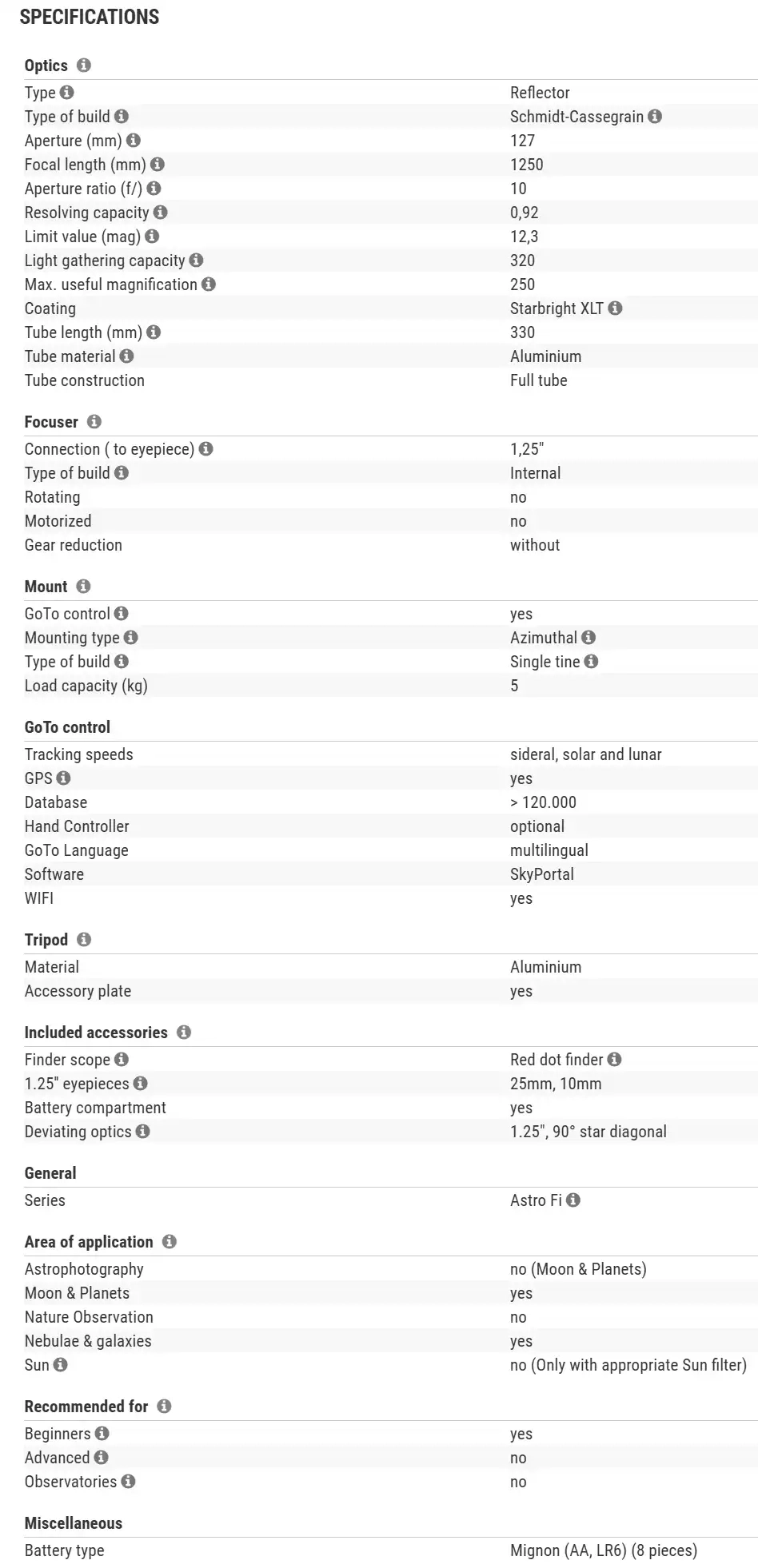Screen dimensions: 758x1568
Task: Click info icon next to Sun label
Action: click(x=61, y=1365)
